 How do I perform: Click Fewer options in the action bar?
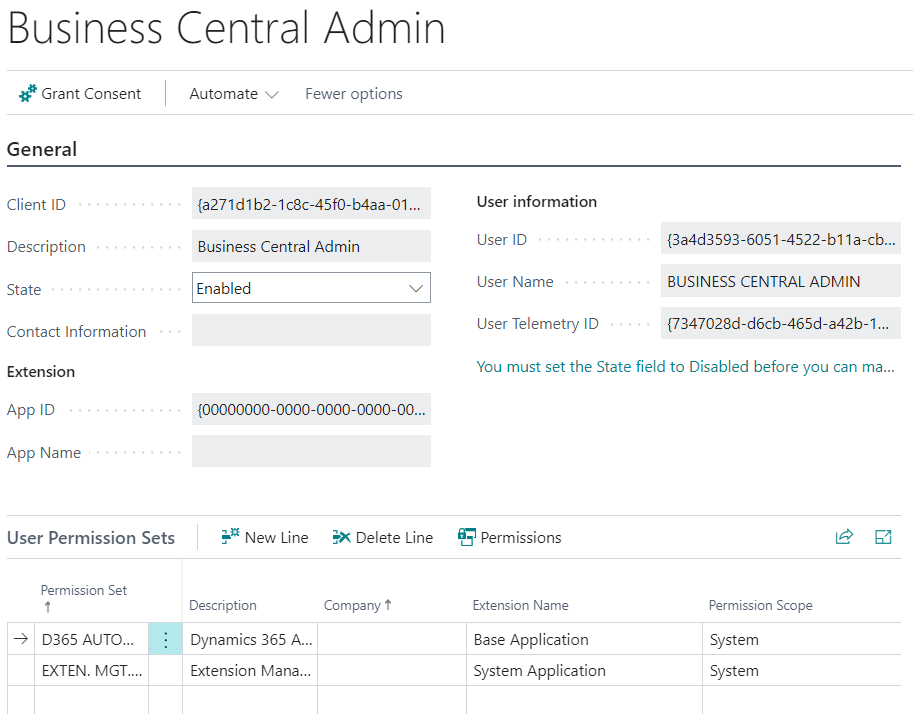pos(354,94)
